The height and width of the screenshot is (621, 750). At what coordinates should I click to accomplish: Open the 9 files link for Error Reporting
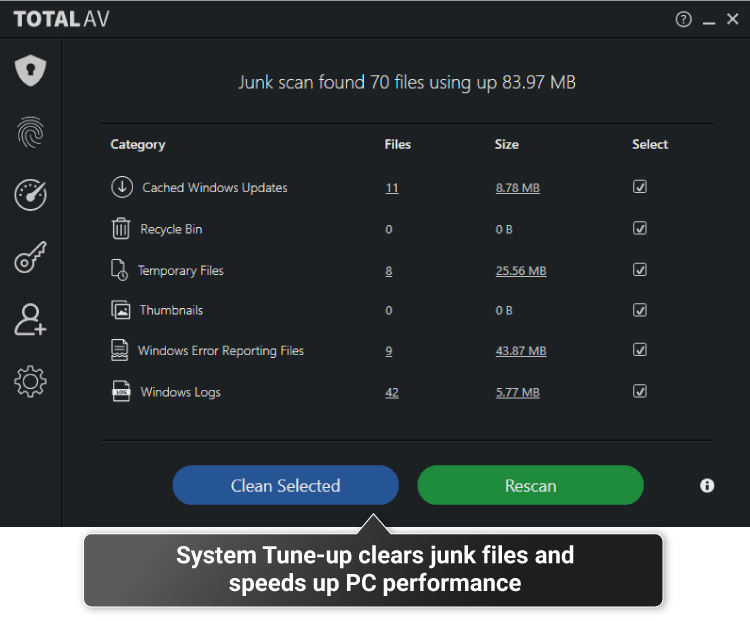[x=389, y=351]
